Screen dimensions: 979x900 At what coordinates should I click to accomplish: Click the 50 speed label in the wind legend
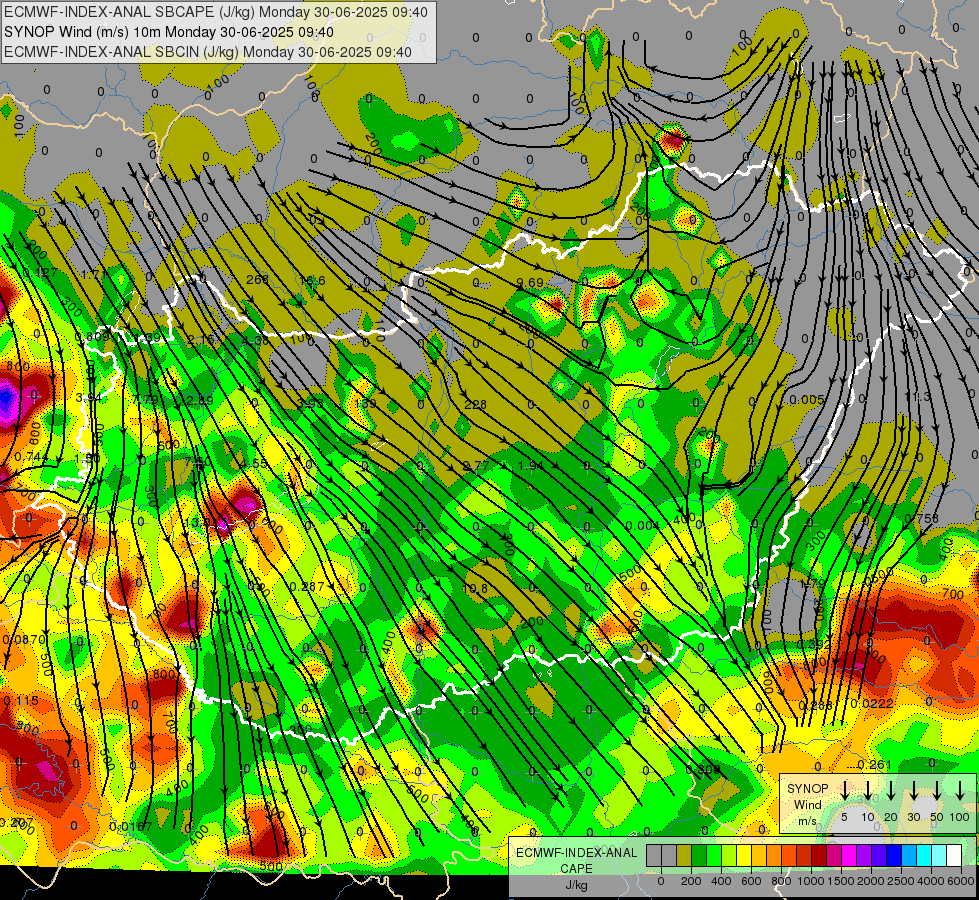[937, 817]
